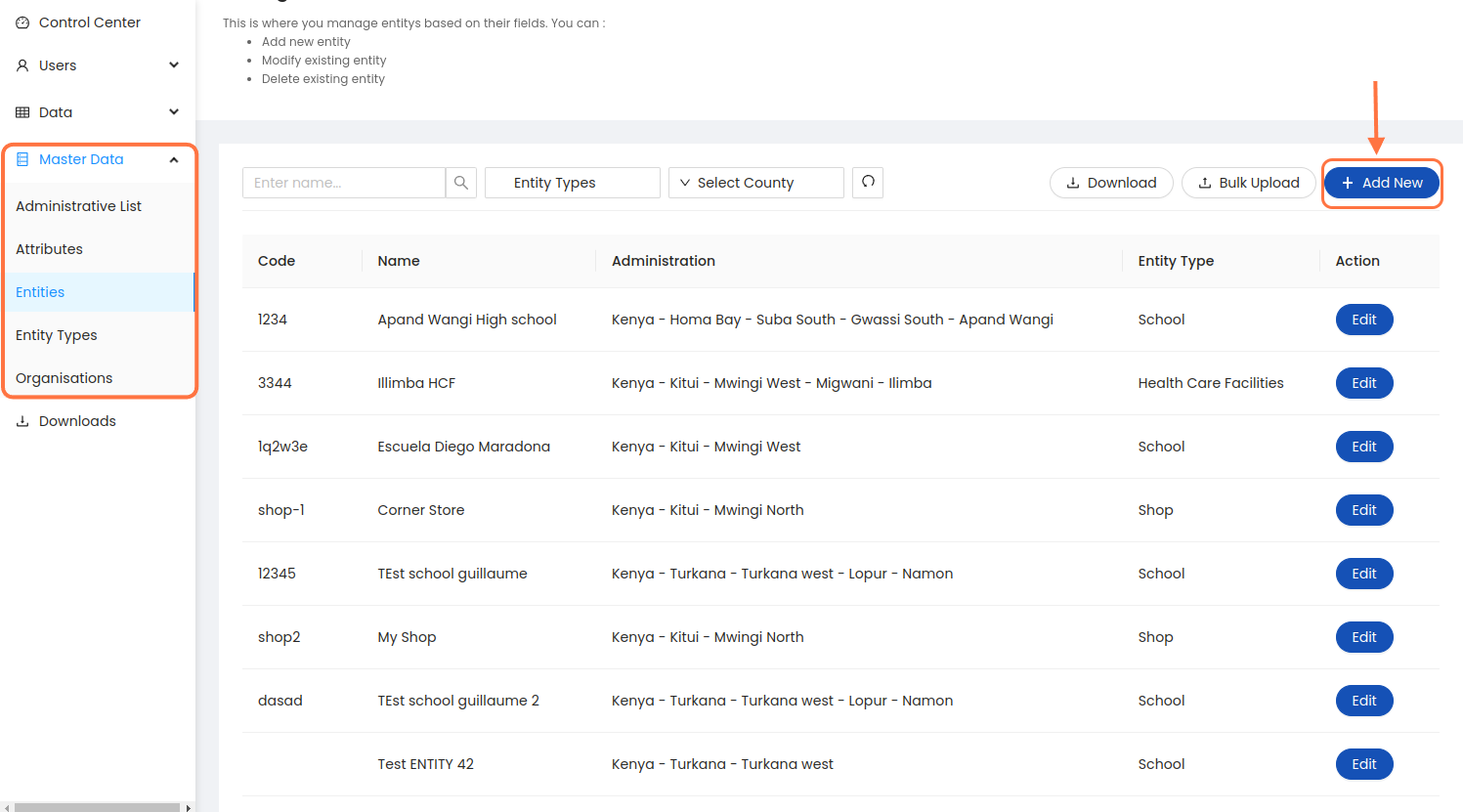
Task: Edit the My Shop entity
Action: pos(1364,637)
